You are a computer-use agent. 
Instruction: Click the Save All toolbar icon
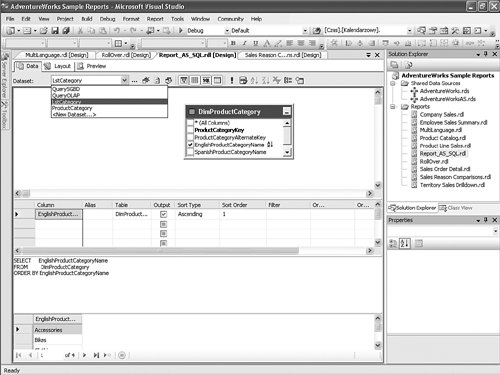click(66, 31)
